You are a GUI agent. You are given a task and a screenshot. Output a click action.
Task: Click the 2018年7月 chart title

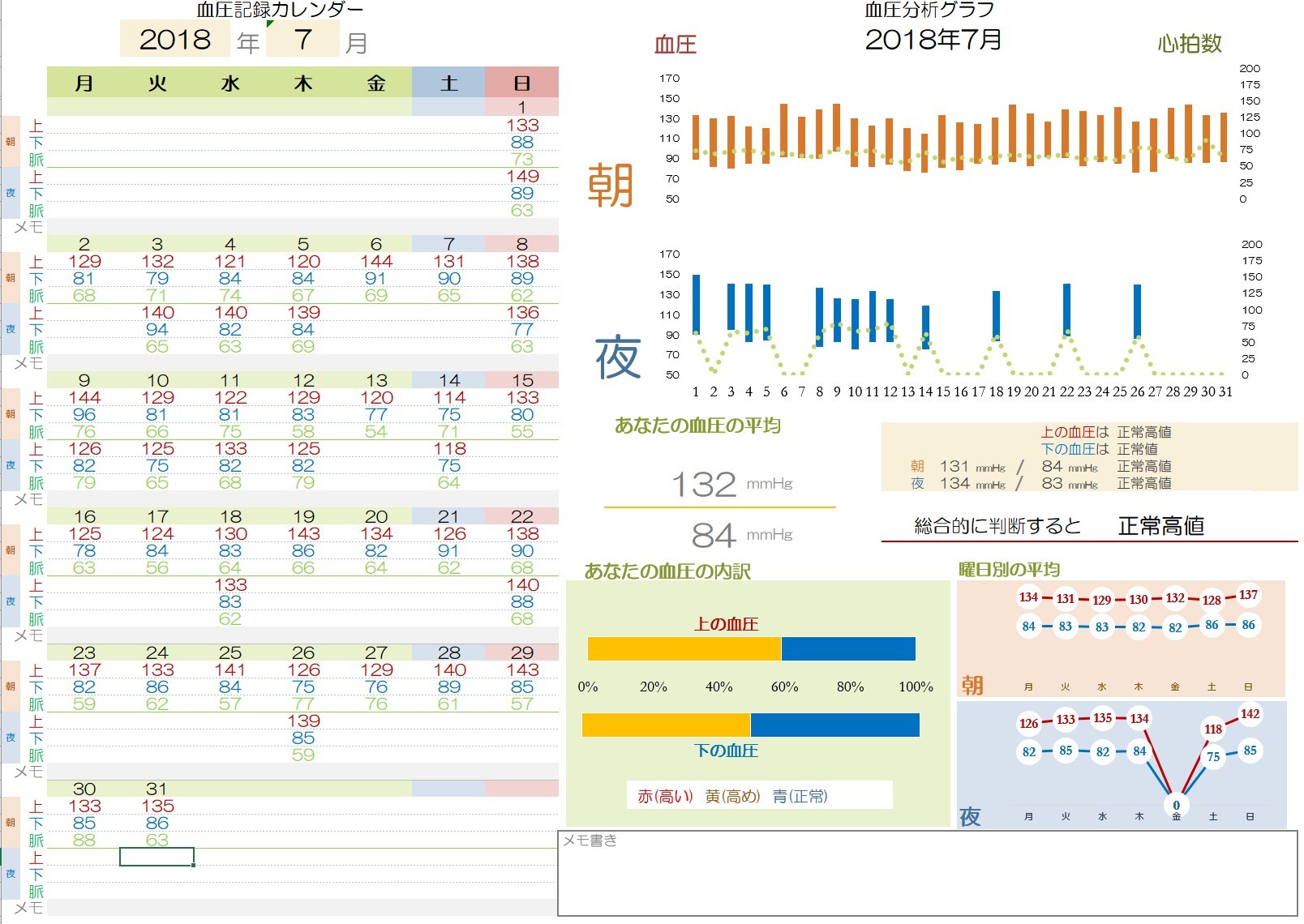click(x=933, y=39)
